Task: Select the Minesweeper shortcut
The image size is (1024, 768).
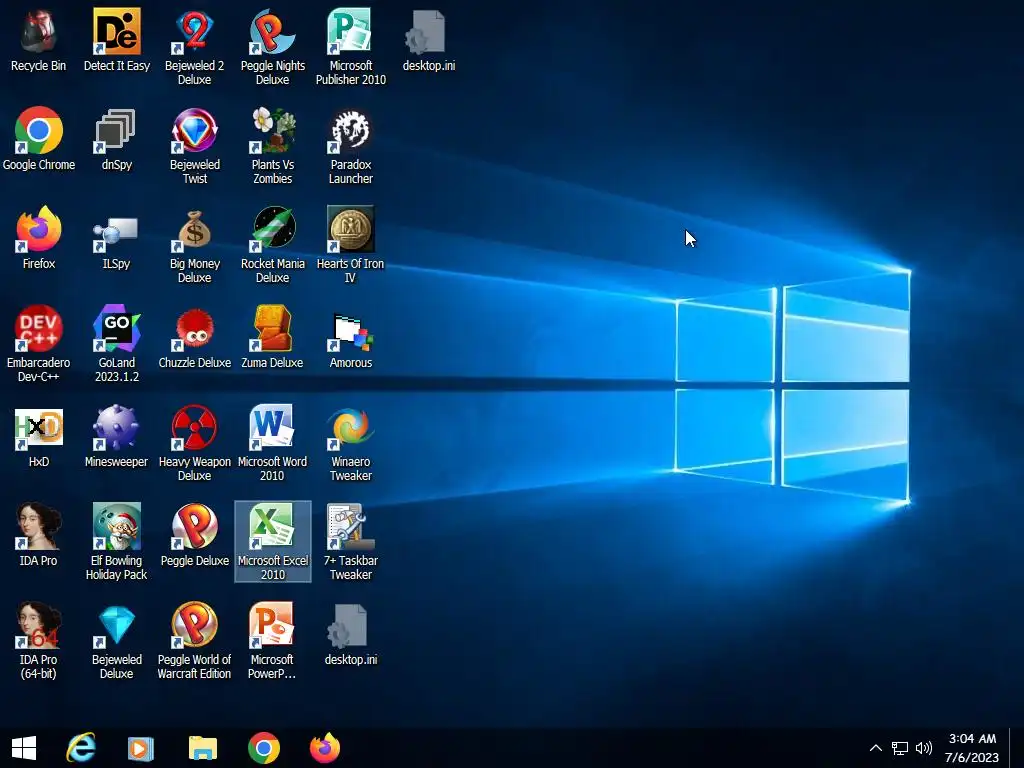Action: point(116,436)
